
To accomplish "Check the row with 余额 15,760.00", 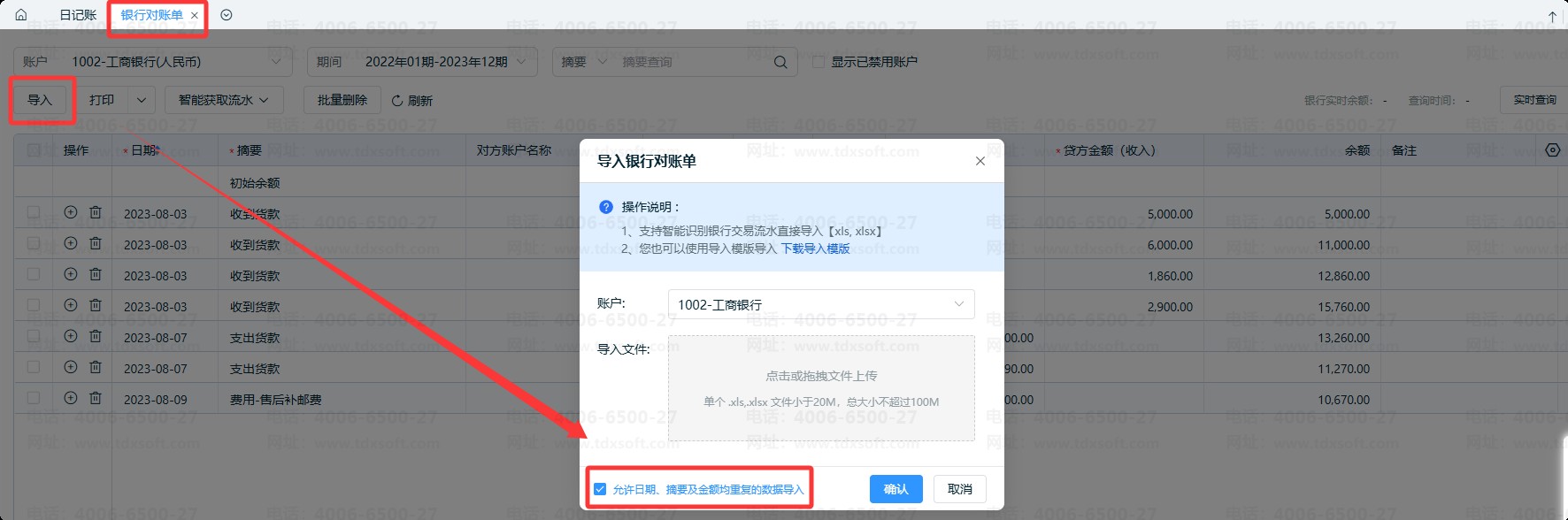I will point(34,305).
